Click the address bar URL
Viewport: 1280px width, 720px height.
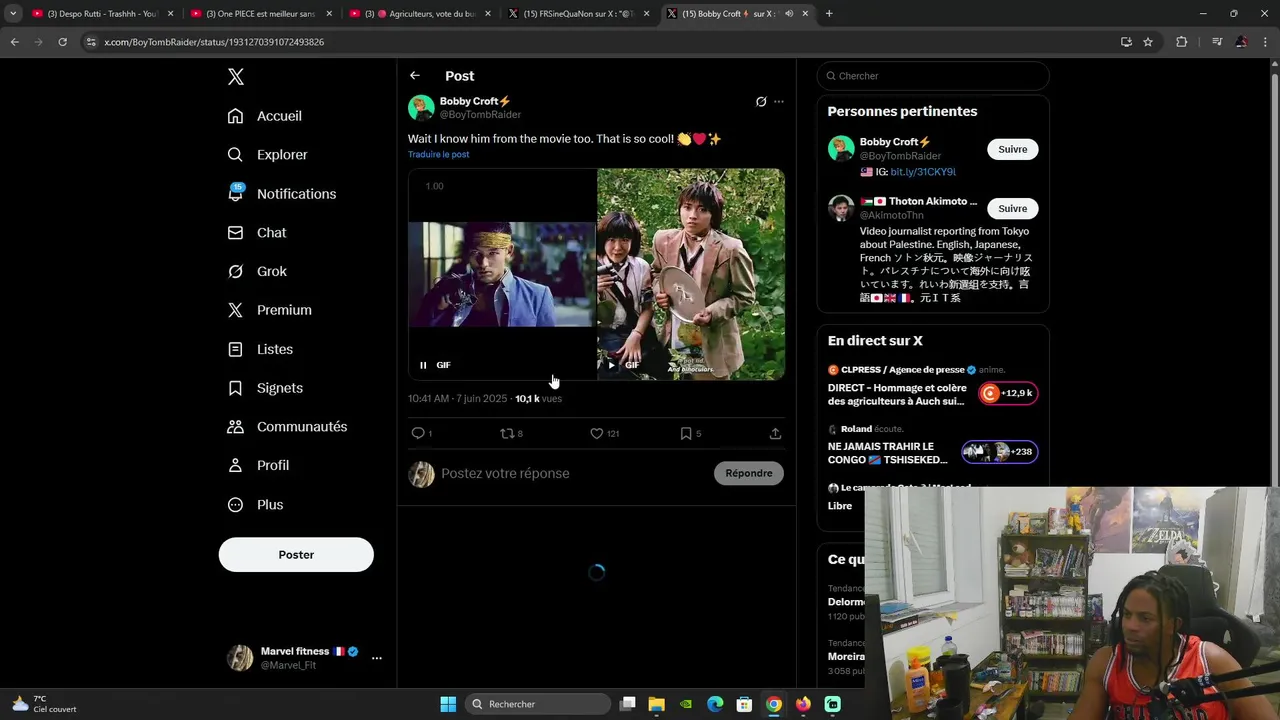[214, 42]
